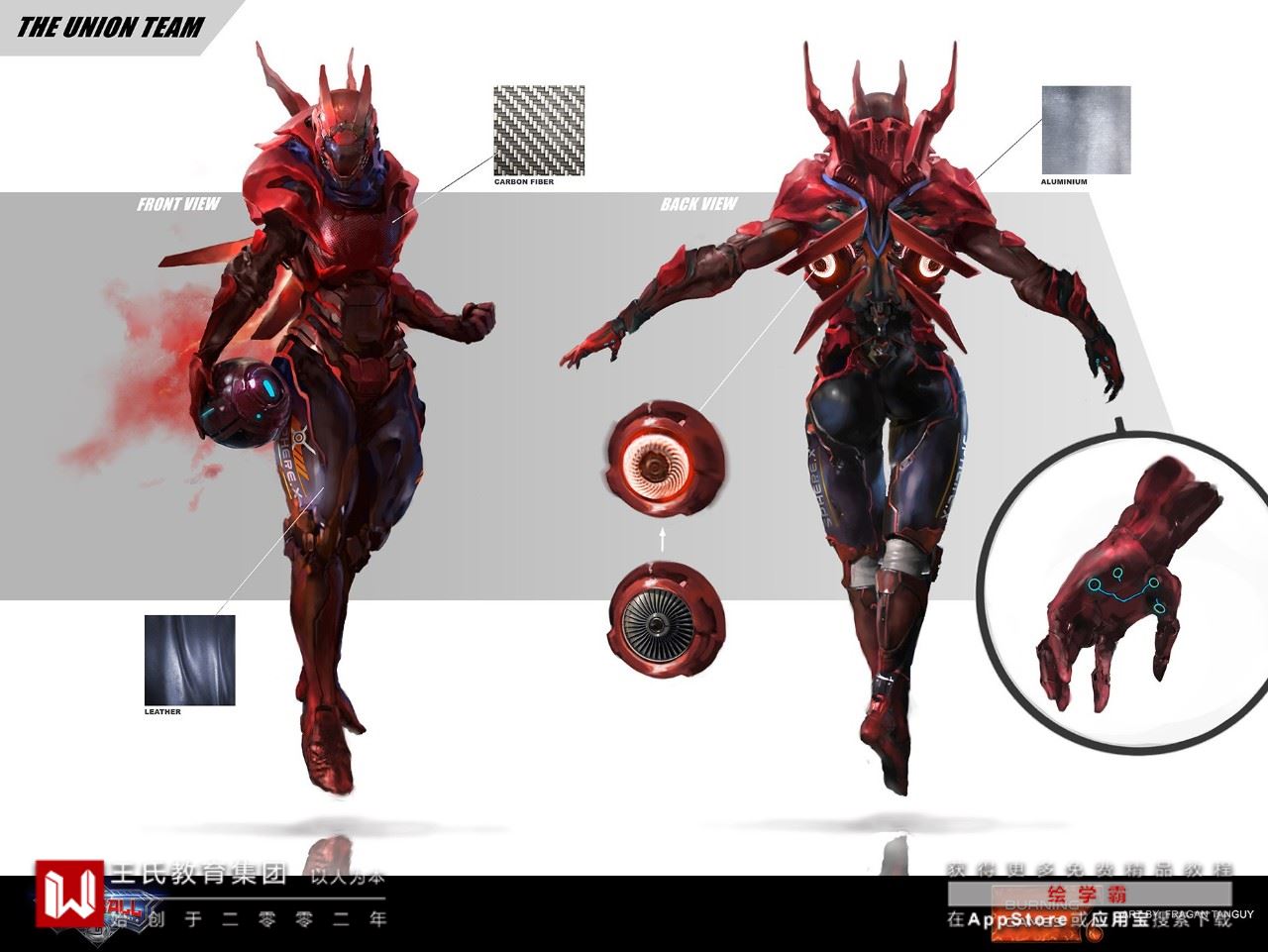Click the aluminium texture swatch
1268x952 pixels.
click(x=1086, y=130)
